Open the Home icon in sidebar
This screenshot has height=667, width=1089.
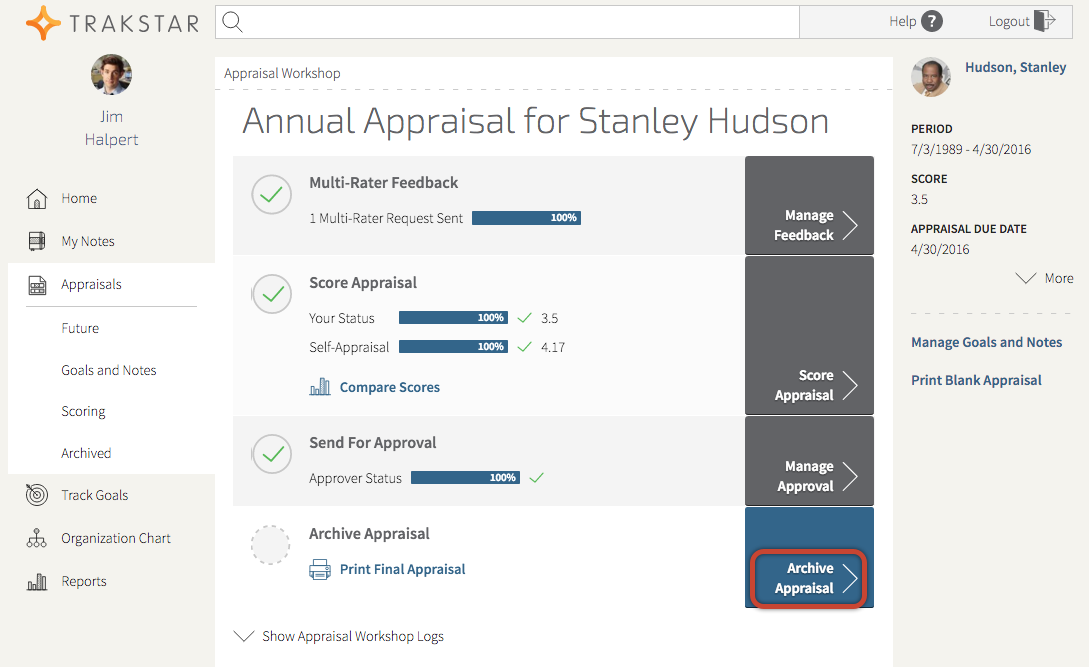coord(37,198)
